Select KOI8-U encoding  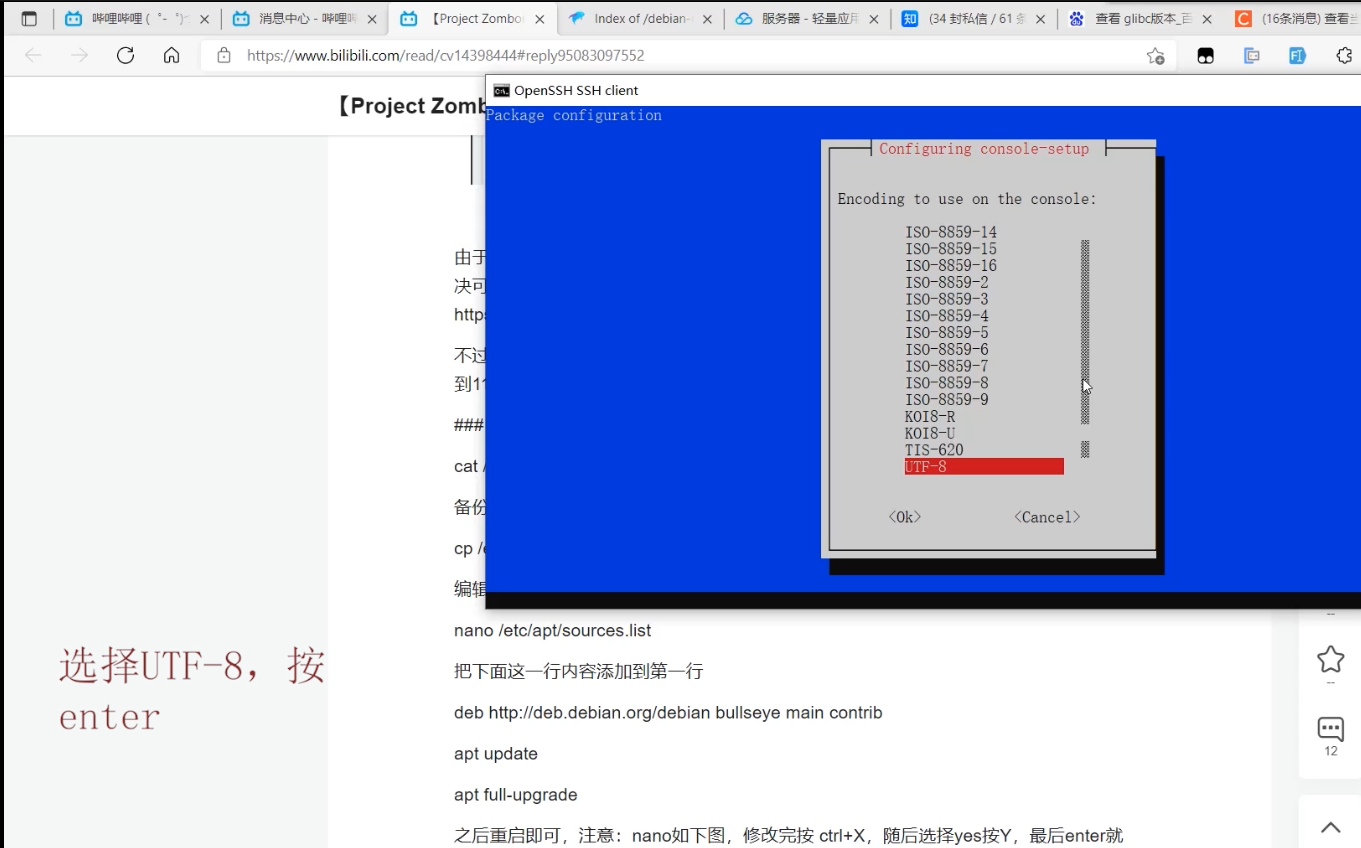(x=930, y=434)
